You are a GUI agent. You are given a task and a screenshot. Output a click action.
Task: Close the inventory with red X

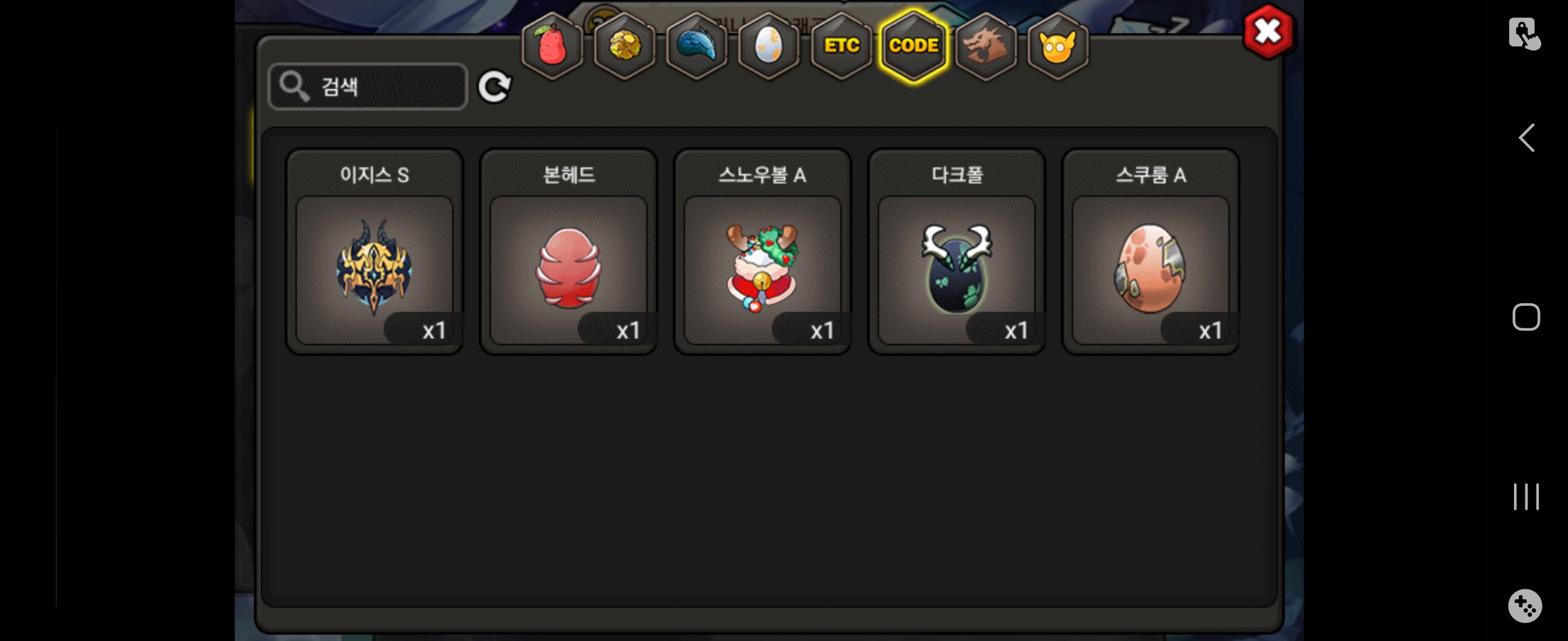[1269, 31]
